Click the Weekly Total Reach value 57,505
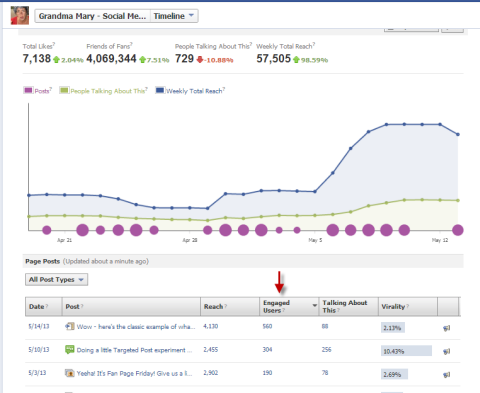 tap(274, 59)
